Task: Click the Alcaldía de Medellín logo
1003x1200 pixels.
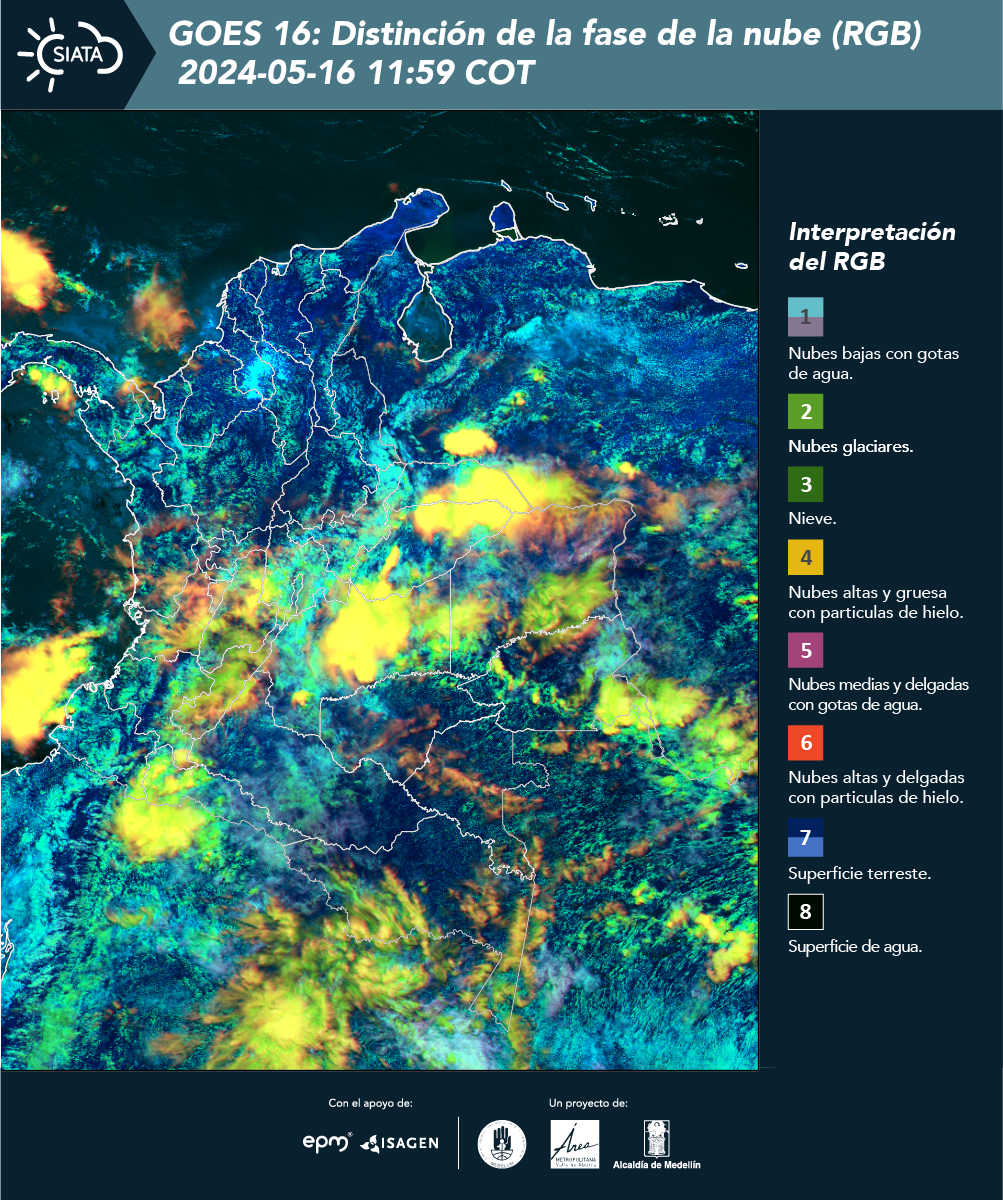Action: point(657,1144)
